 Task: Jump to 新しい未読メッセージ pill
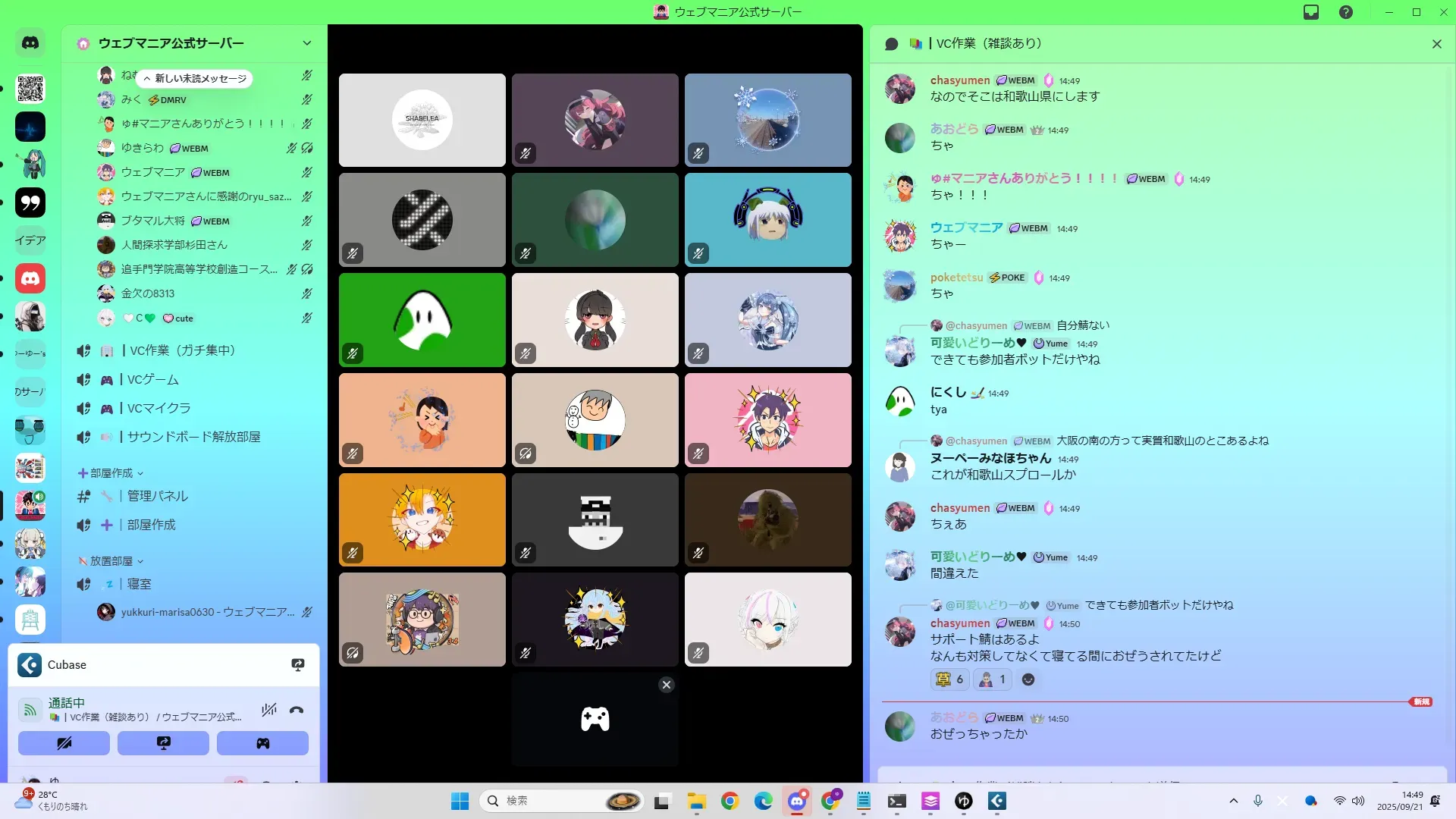click(x=196, y=78)
